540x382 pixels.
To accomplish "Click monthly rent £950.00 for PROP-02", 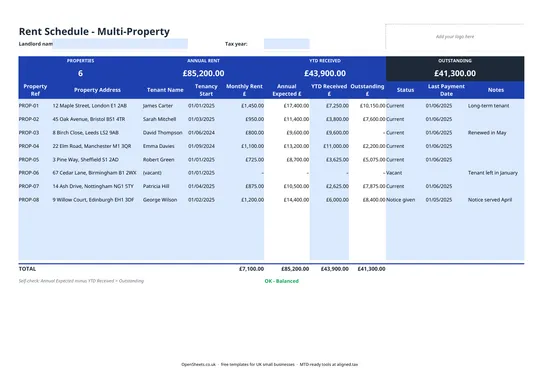I will pyautogui.click(x=255, y=119).
